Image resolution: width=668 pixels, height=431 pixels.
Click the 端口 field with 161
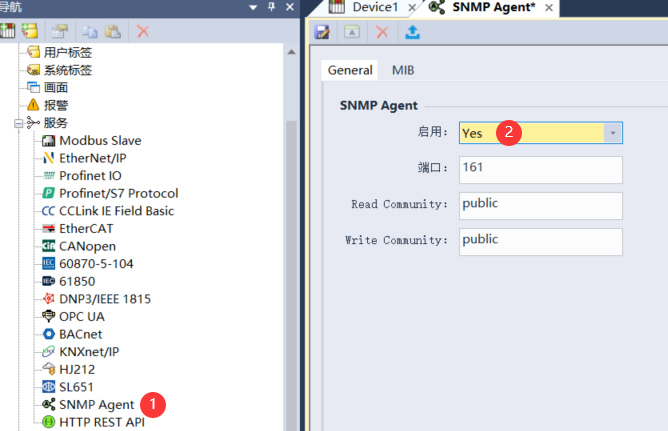(541, 170)
